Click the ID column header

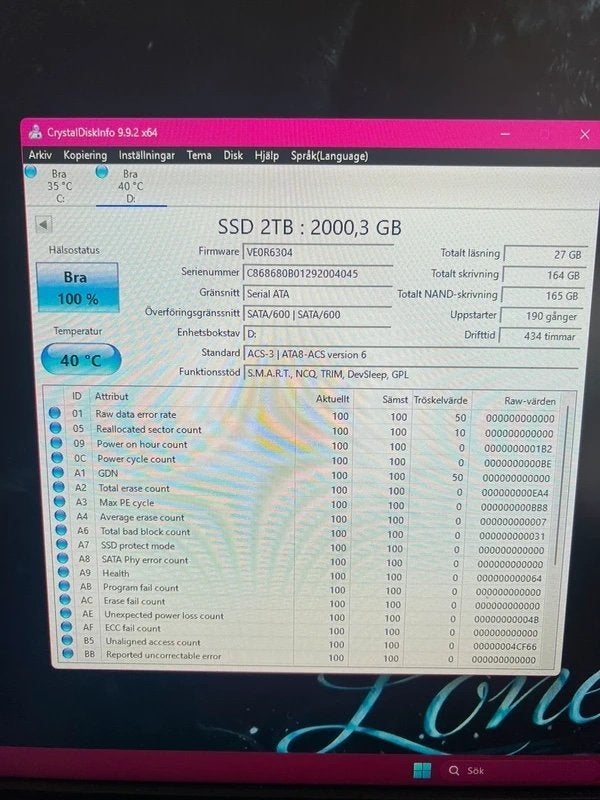click(x=77, y=396)
